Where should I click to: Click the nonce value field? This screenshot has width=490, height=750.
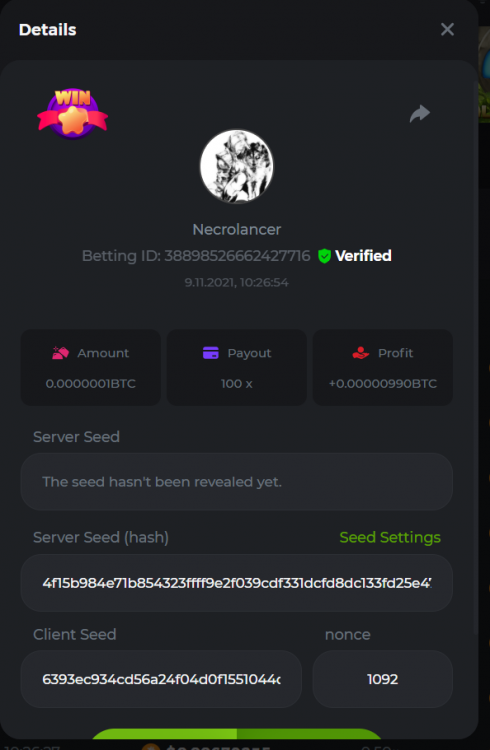tap(382, 679)
